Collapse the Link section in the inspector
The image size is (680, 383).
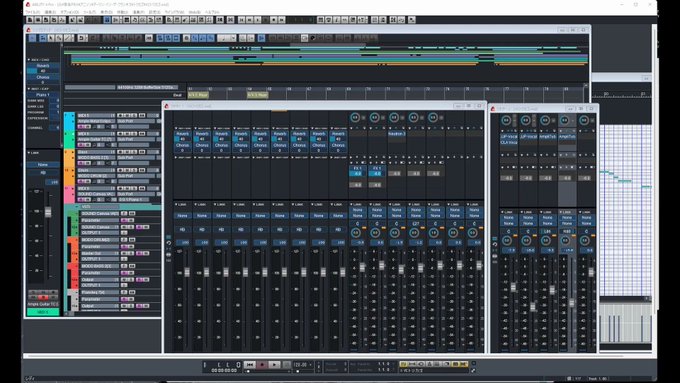29,153
